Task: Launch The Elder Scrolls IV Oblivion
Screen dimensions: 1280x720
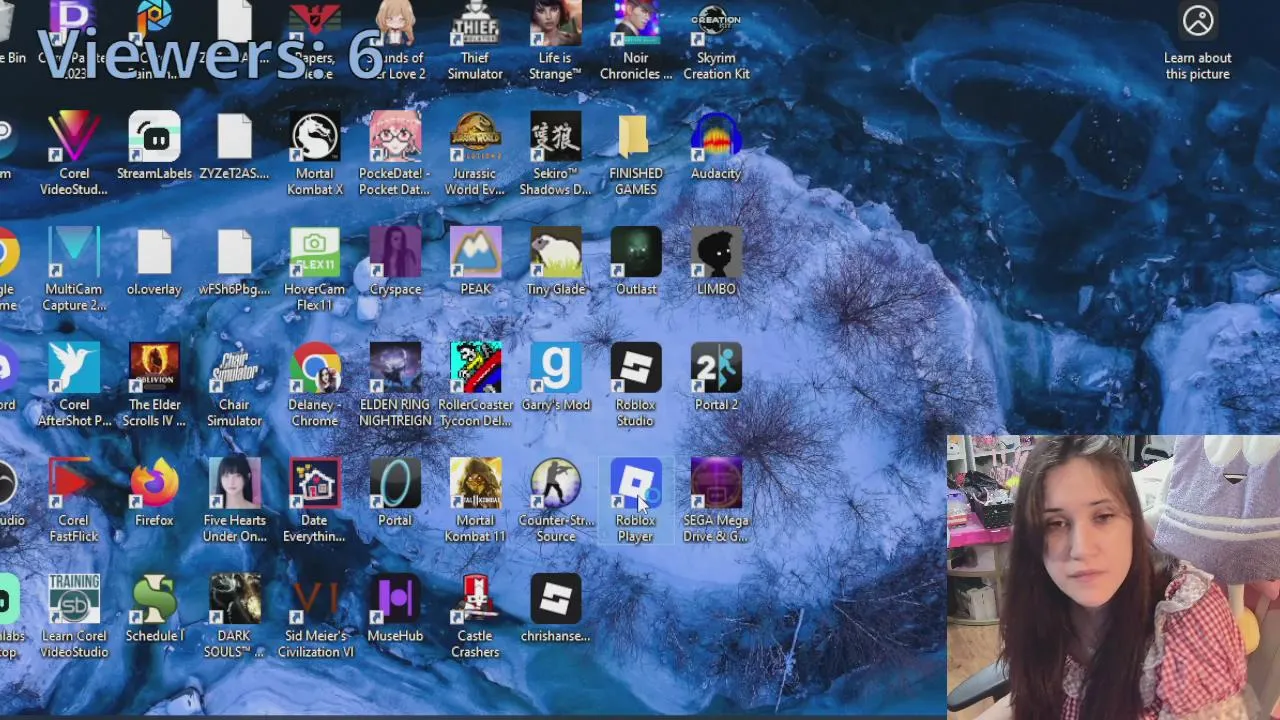Action: (x=154, y=385)
